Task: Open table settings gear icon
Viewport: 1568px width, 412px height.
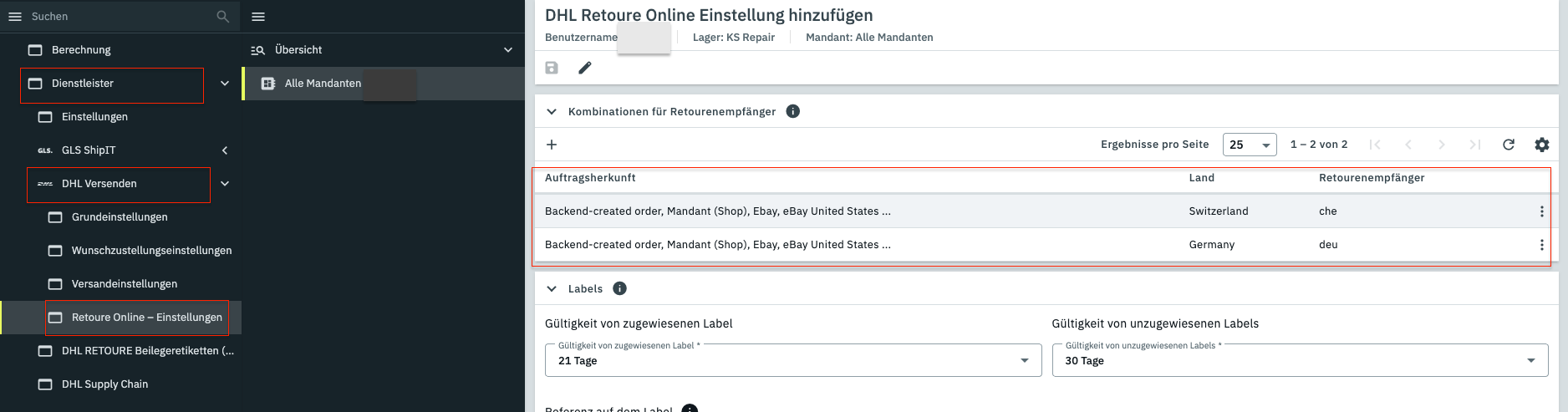Action: coord(1542,145)
